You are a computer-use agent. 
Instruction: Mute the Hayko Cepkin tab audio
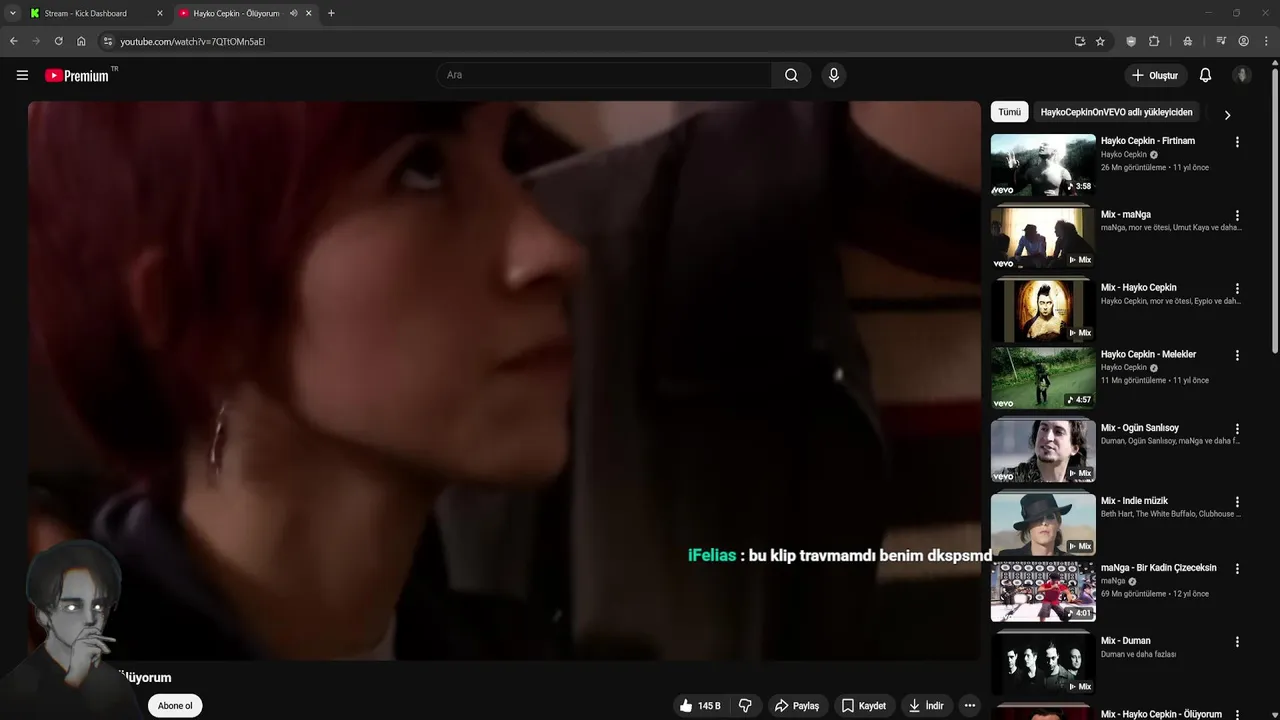tap(293, 13)
